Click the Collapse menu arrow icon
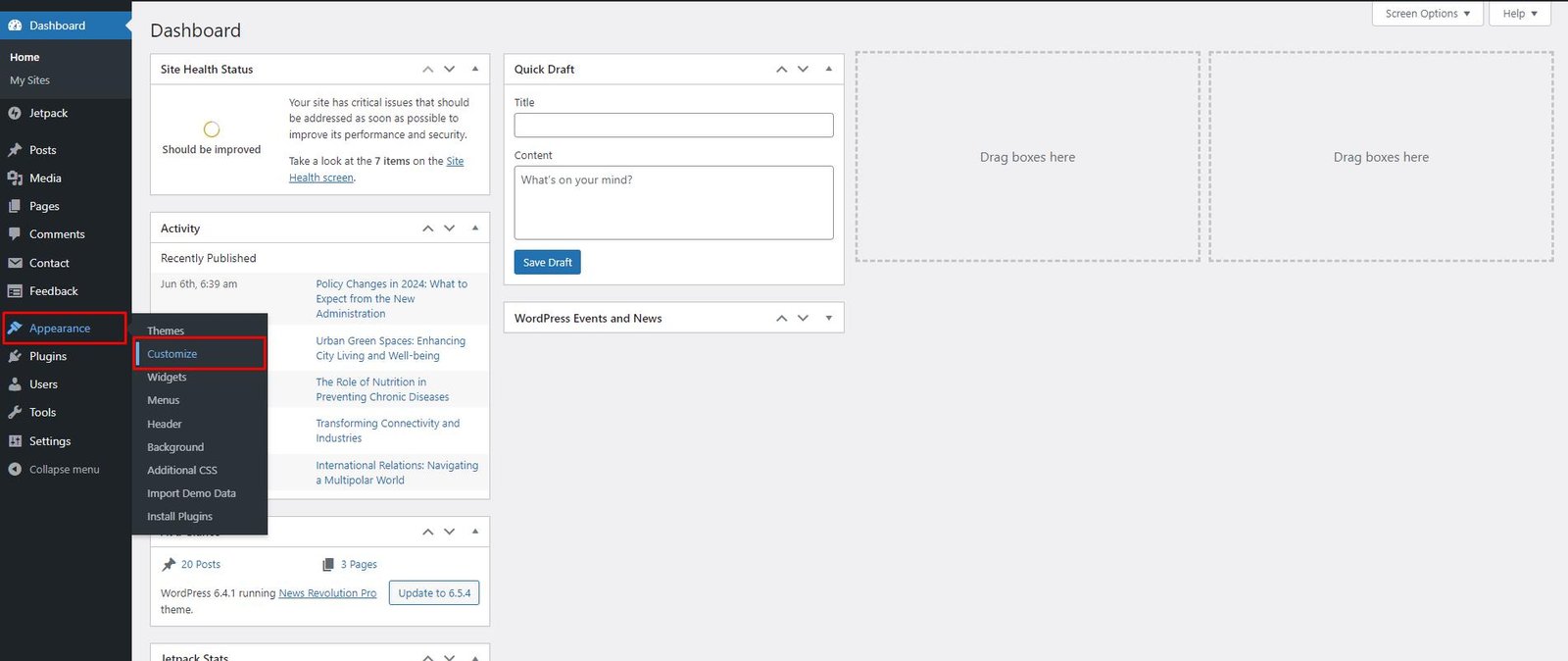Screen dimensions: 1568x661 [x=15, y=470]
